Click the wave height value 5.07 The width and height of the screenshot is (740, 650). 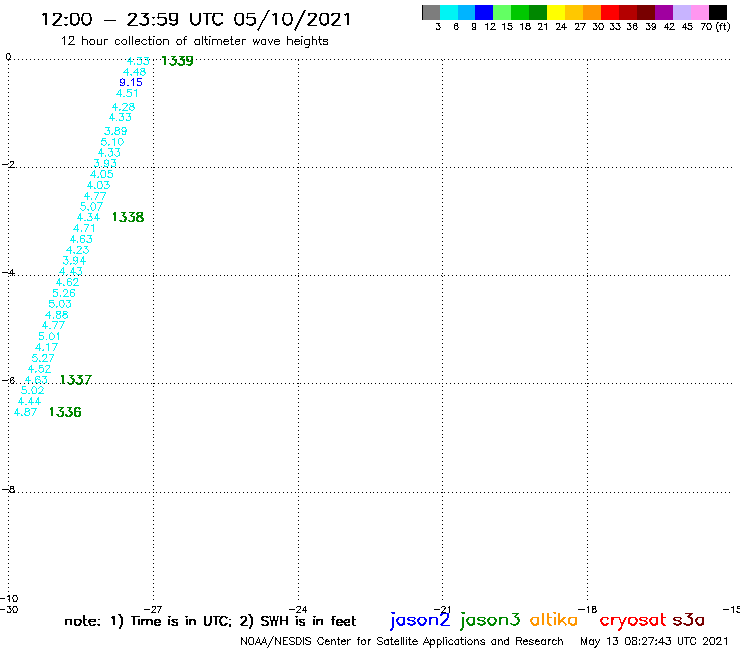(91, 207)
